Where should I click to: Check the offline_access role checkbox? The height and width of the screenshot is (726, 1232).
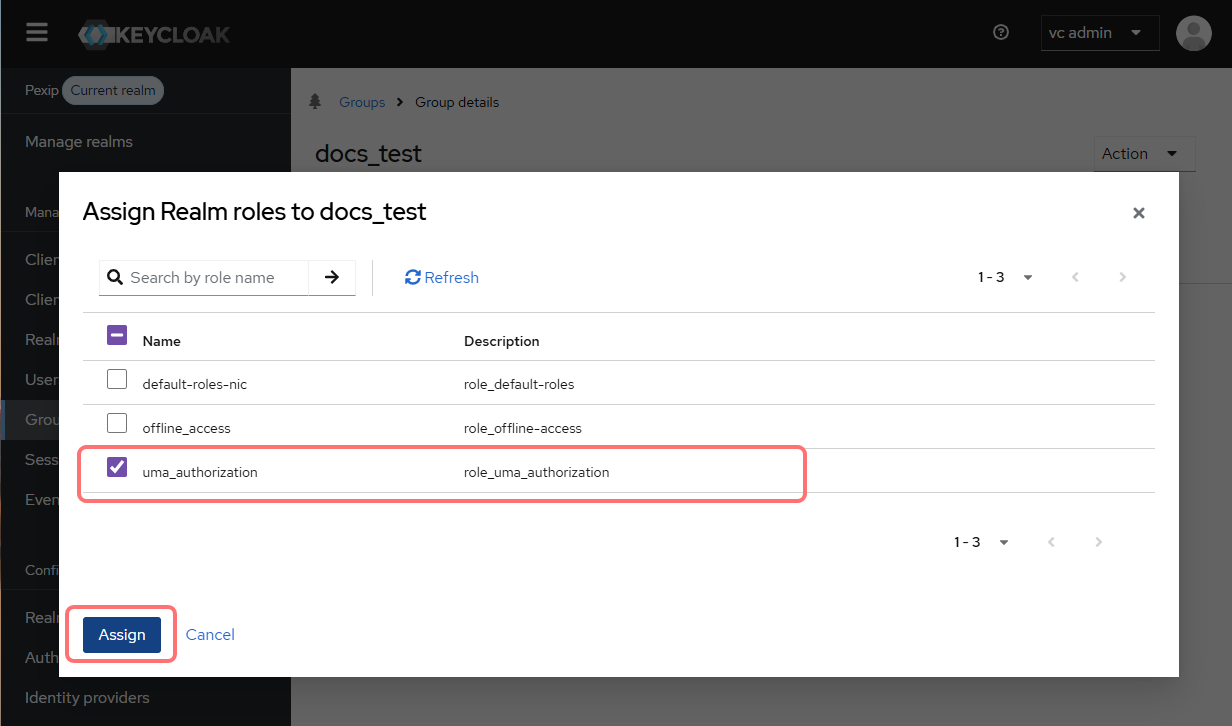[x=117, y=423]
